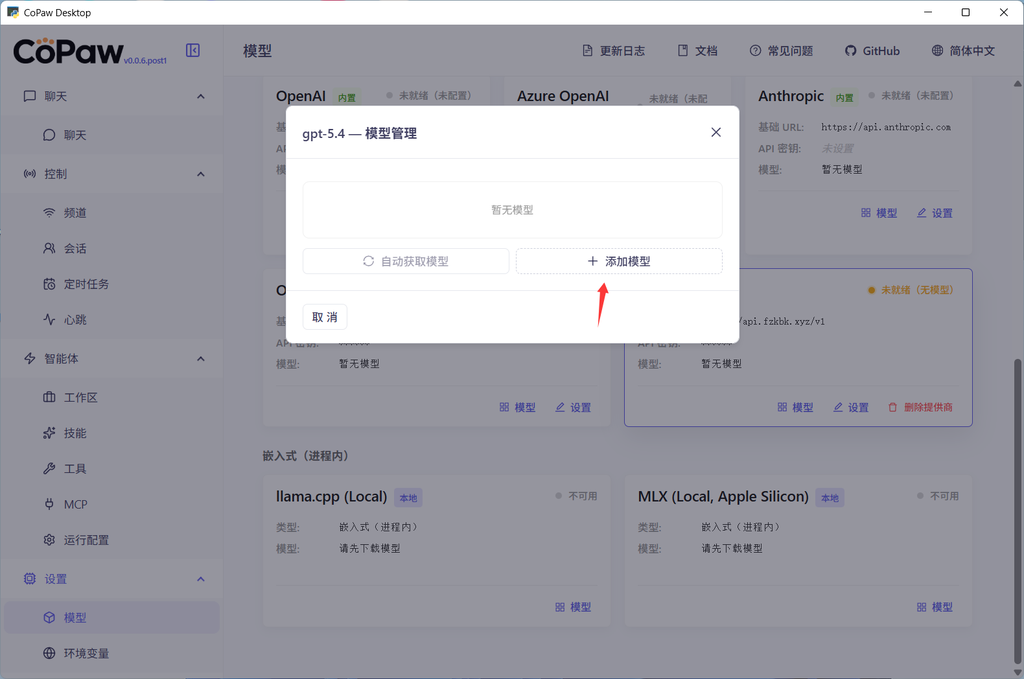Collapse the 设置 sidebar section
Screen dimensions: 1024x679
pos(200,579)
